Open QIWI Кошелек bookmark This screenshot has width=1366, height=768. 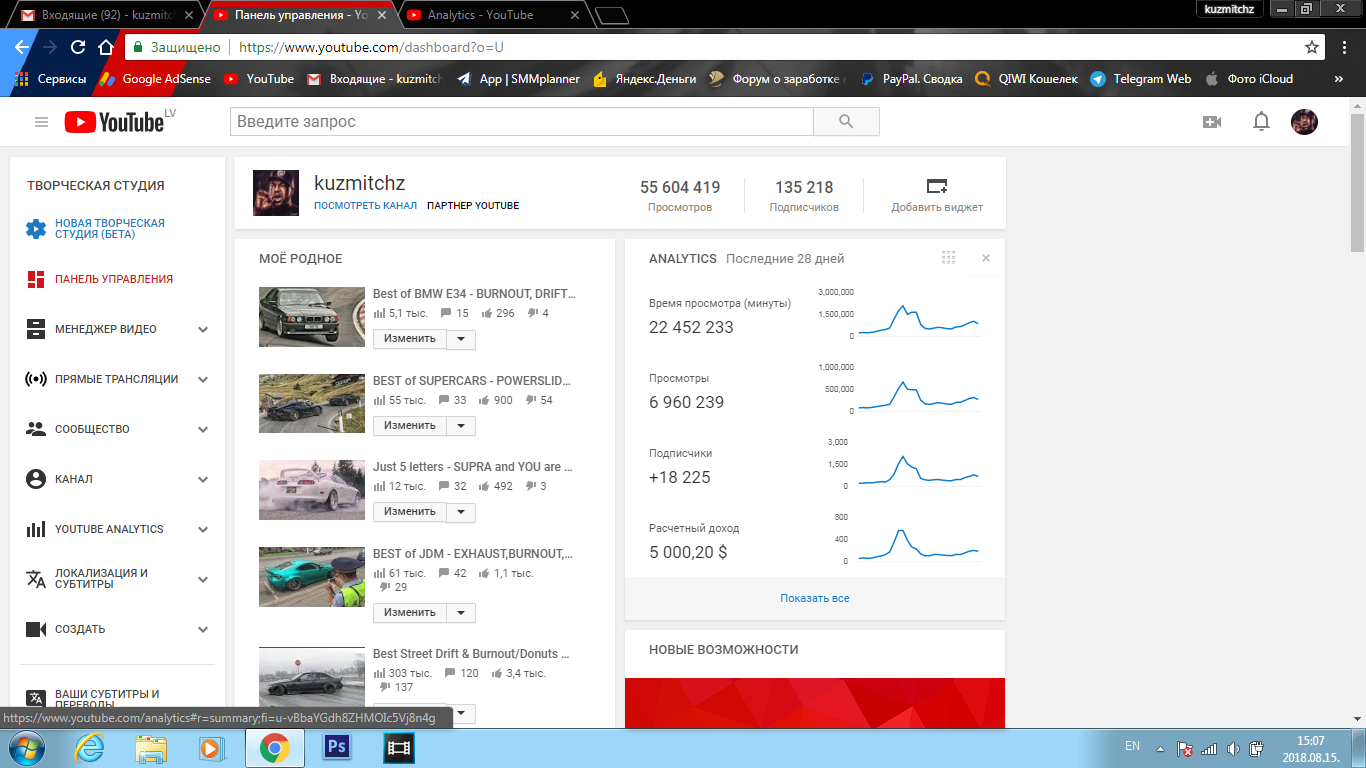tap(1027, 79)
